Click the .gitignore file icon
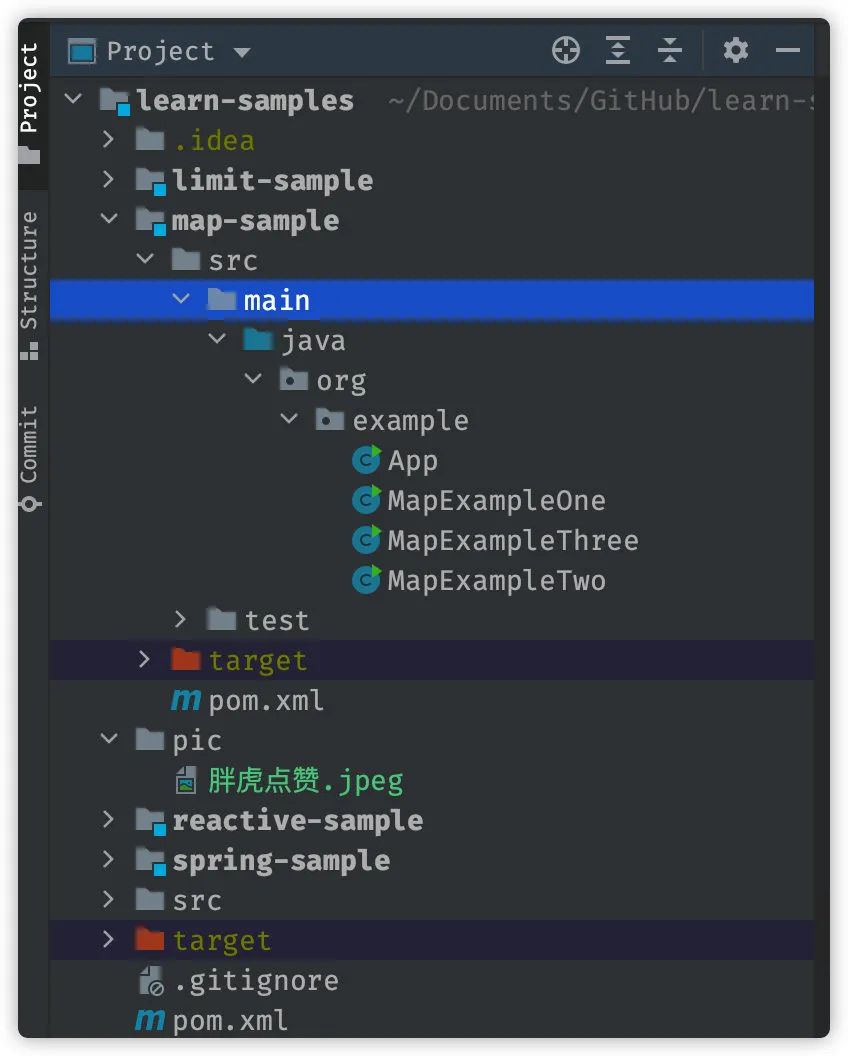Screen dimensions: 848x1056 click(x=150, y=981)
